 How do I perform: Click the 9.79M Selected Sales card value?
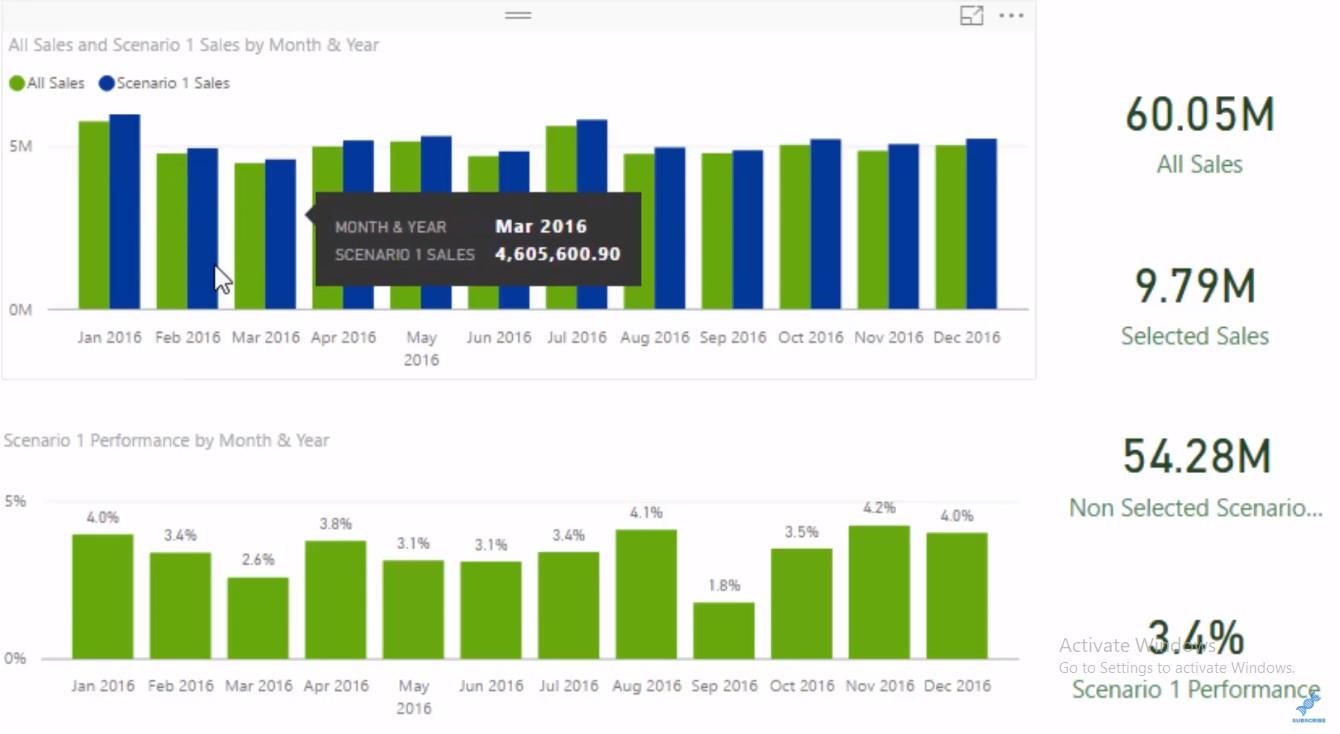coord(1195,286)
